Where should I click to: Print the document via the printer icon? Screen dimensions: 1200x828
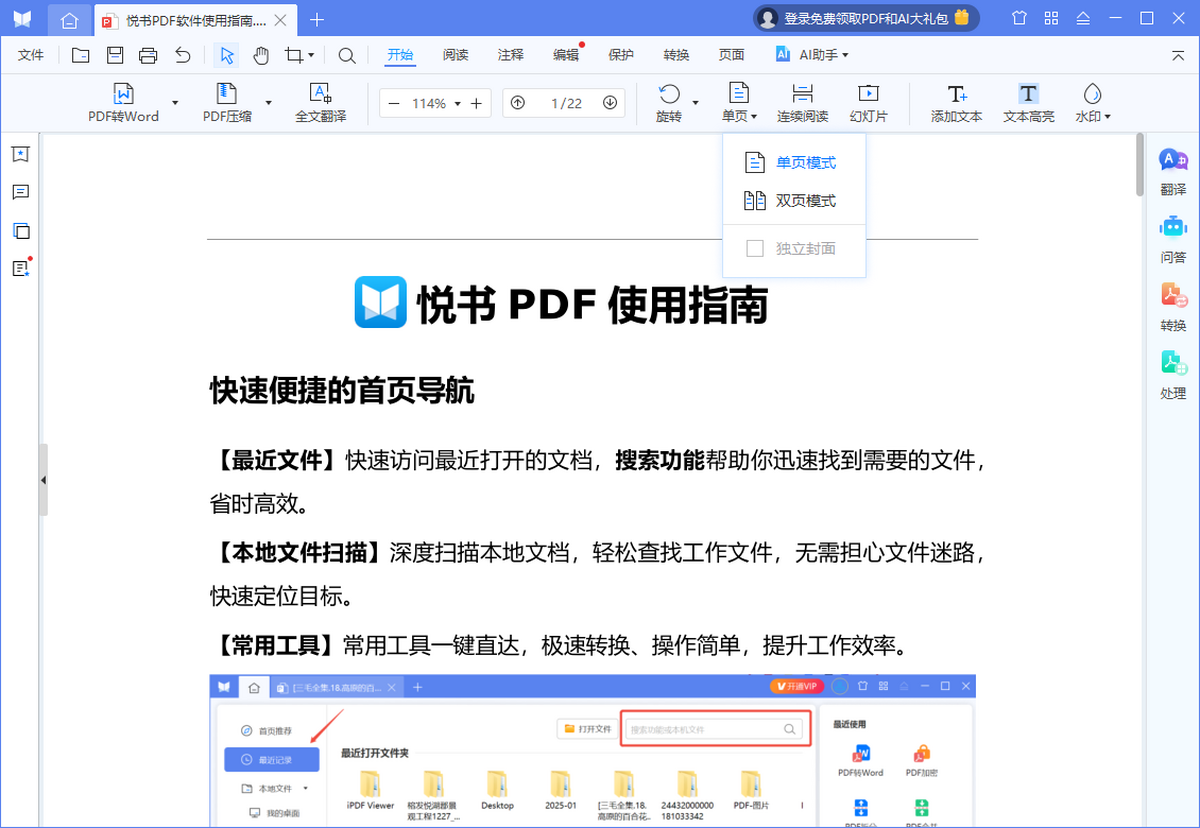[x=148, y=55]
